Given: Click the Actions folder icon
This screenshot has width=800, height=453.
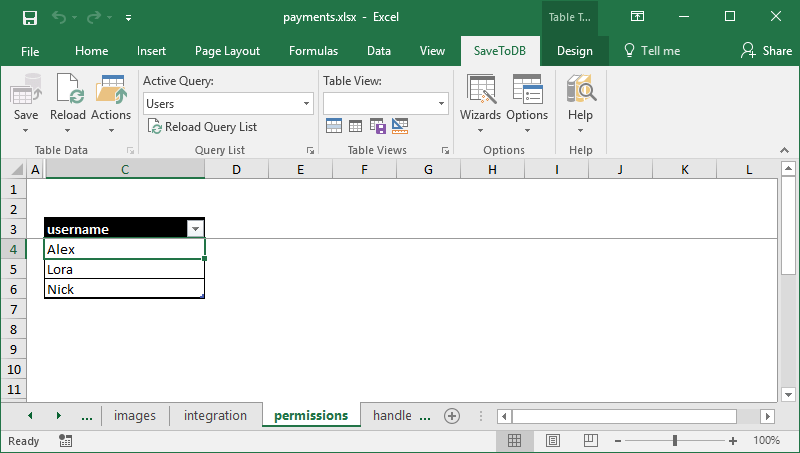Looking at the screenshot, I should click(111, 89).
